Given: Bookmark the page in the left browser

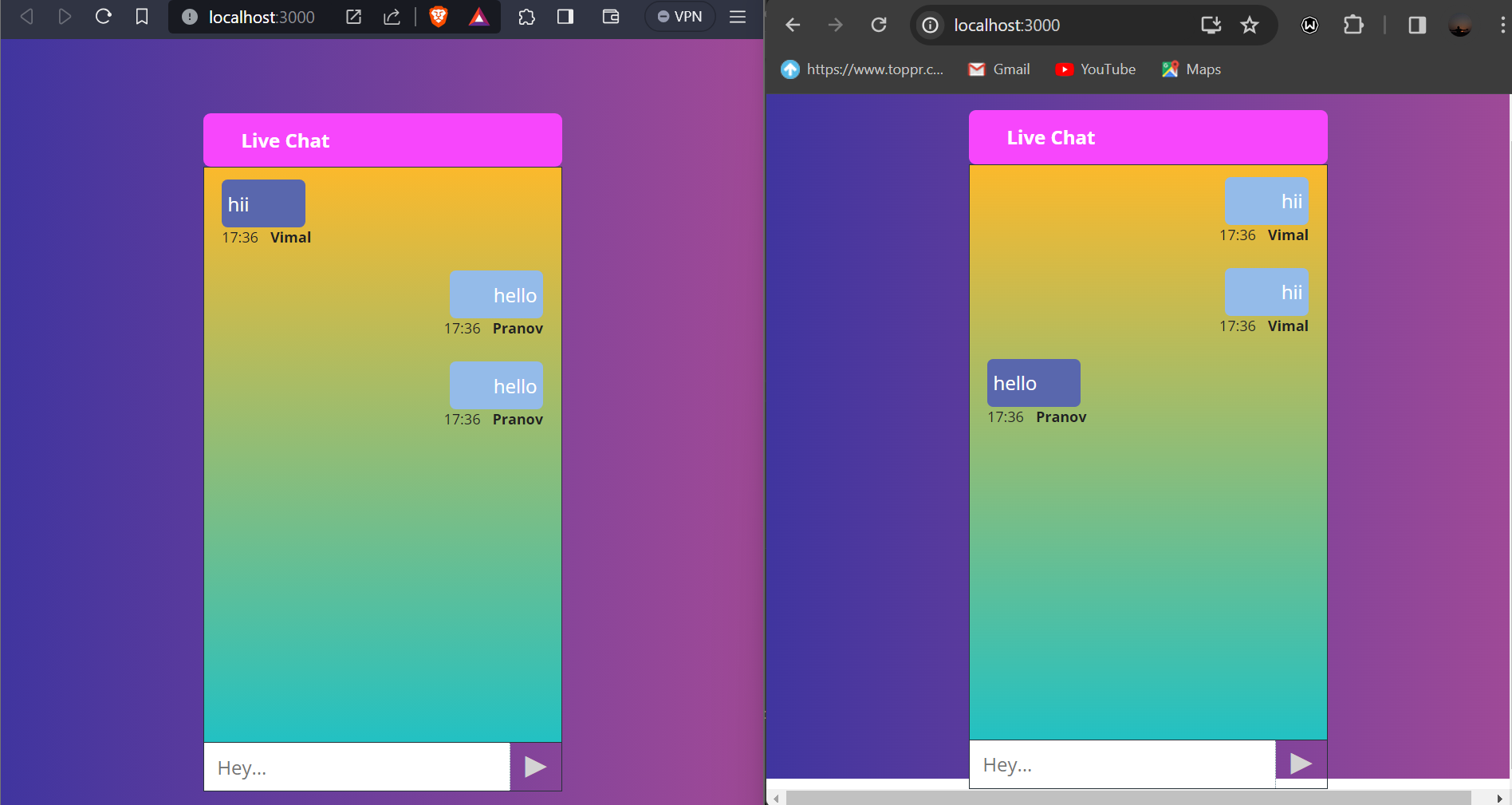Looking at the screenshot, I should click(142, 17).
